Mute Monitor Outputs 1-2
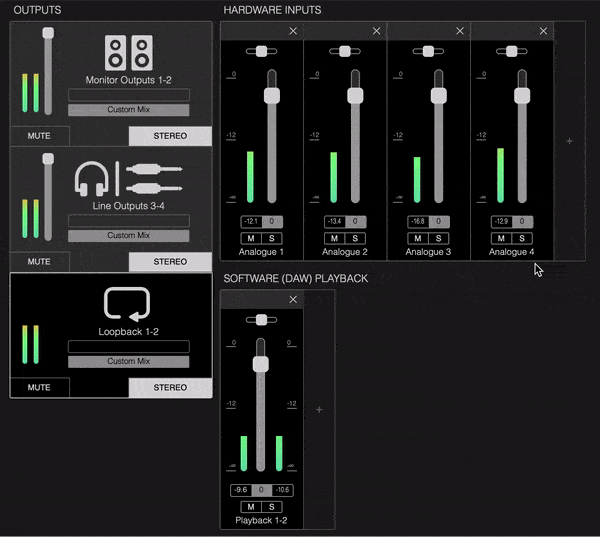The width and height of the screenshot is (600, 537). pos(39,136)
